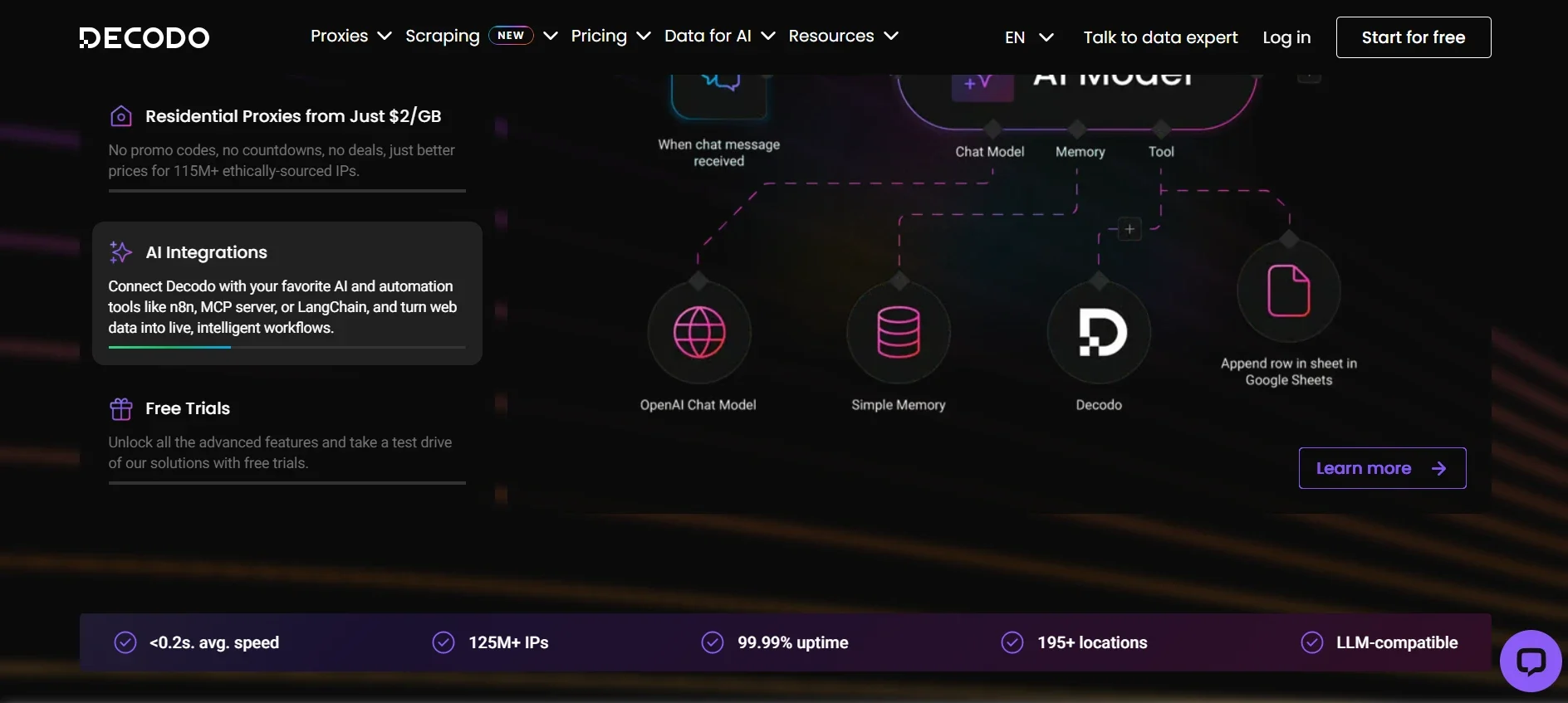Click the NEW badge next to Scraping
The width and height of the screenshot is (1568, 703).
coord(511,36)
